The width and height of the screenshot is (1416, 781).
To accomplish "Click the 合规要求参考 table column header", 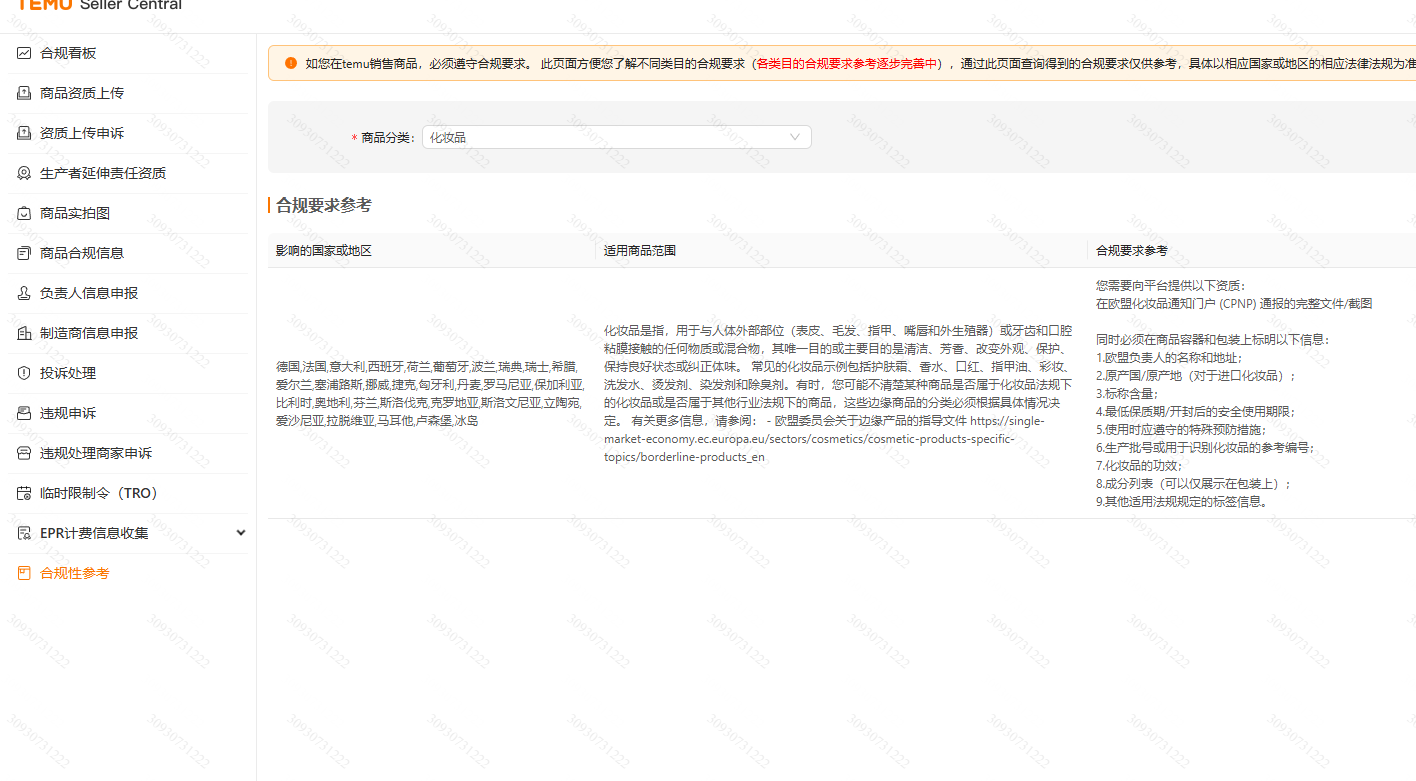I will pos(1132,251).
